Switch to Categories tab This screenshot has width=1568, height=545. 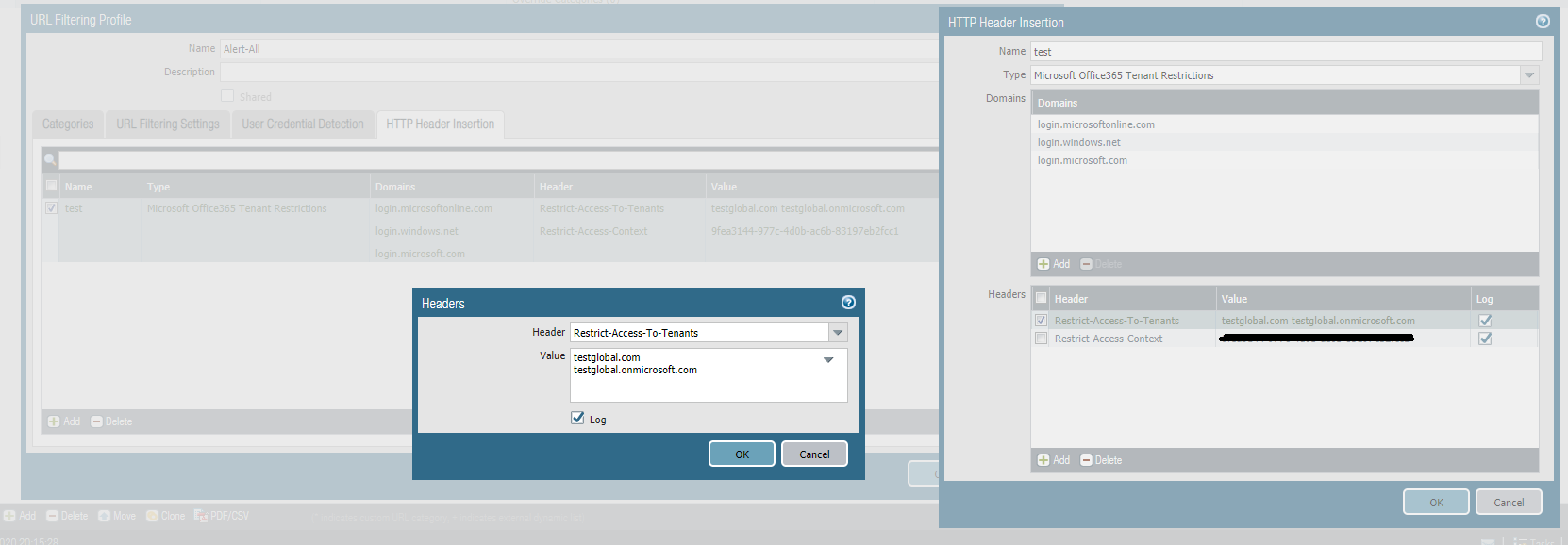point(68,124)
